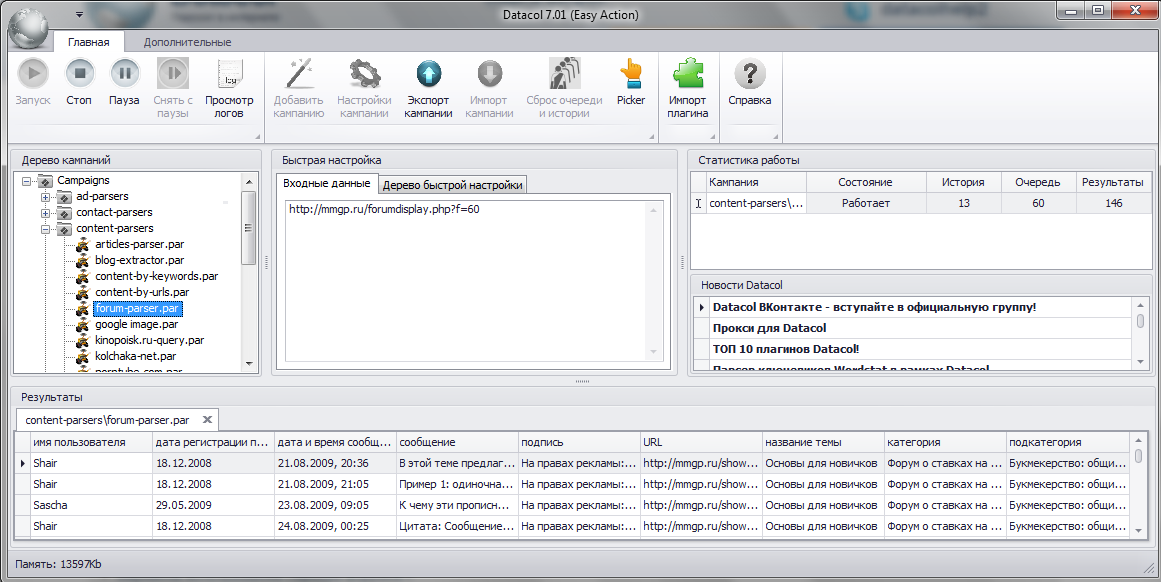Collapse the content-parsers tree folder
Image resolution: width=1161 pixels, height=582 pixels.
(x=45, y=230)
